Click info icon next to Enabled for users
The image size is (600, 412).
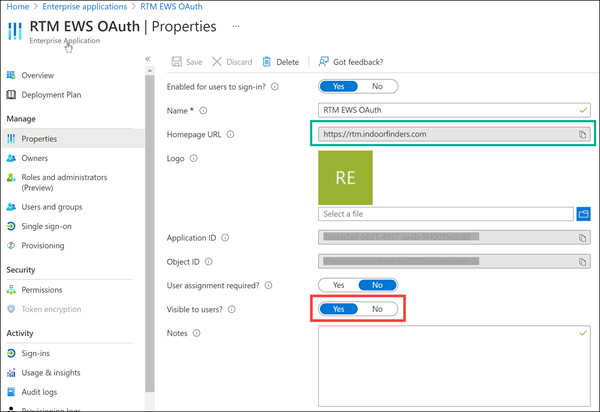click(x=275, y=87)
